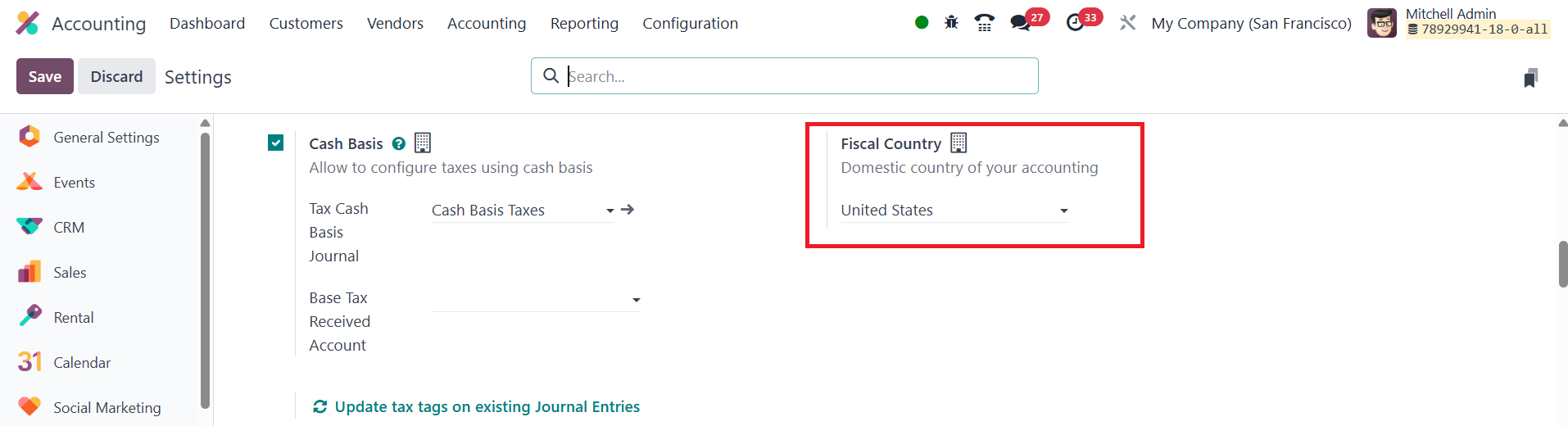Select CRM in the settings sidebar
This screenshot has height=426, width=1568.
(69, 228)
